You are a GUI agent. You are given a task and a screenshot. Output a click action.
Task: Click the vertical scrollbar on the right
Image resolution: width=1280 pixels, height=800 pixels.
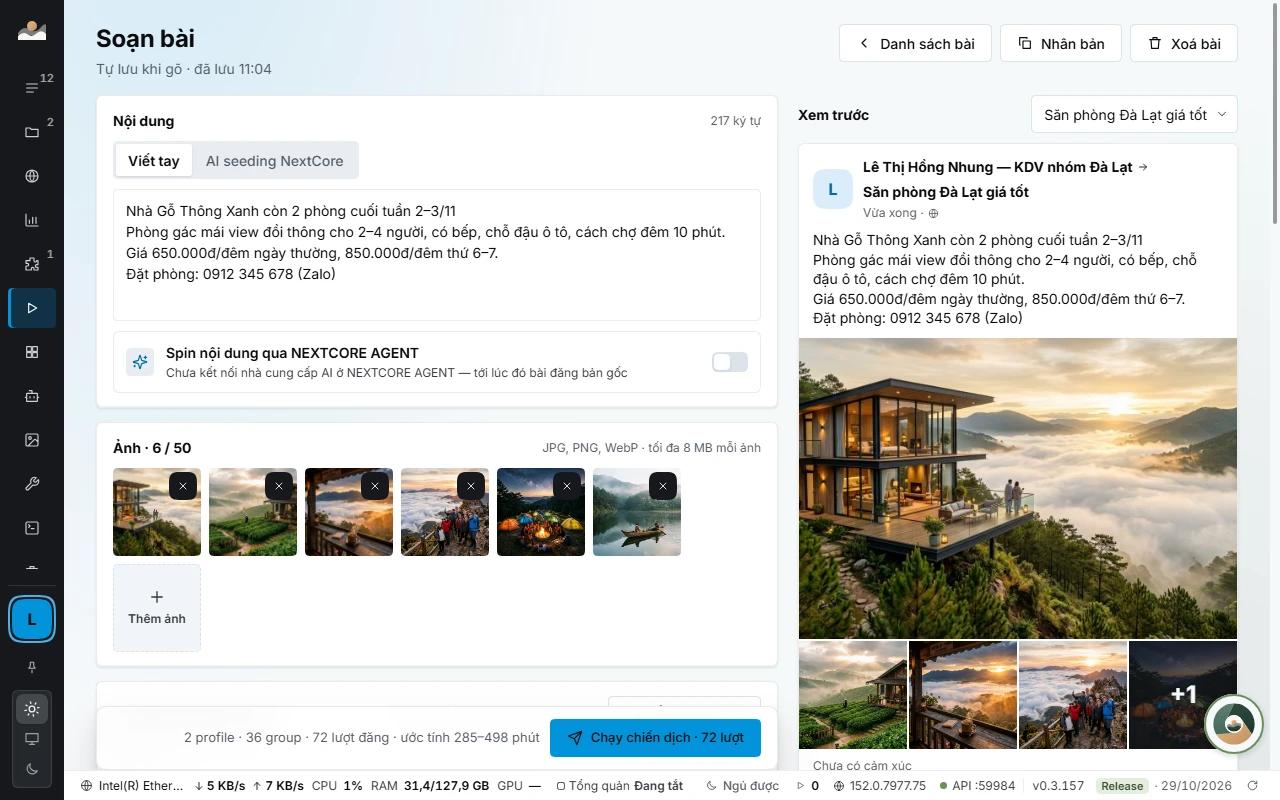click(x=1275, y=112)
